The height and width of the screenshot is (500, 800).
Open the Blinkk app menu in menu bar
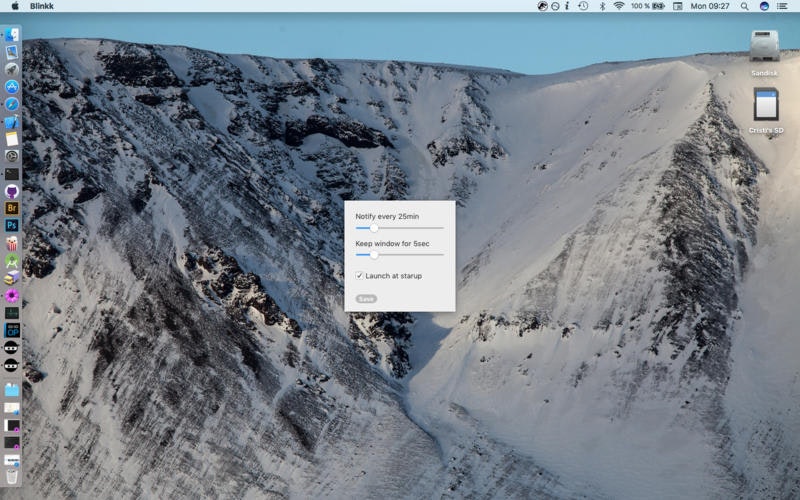click(42, 6)
